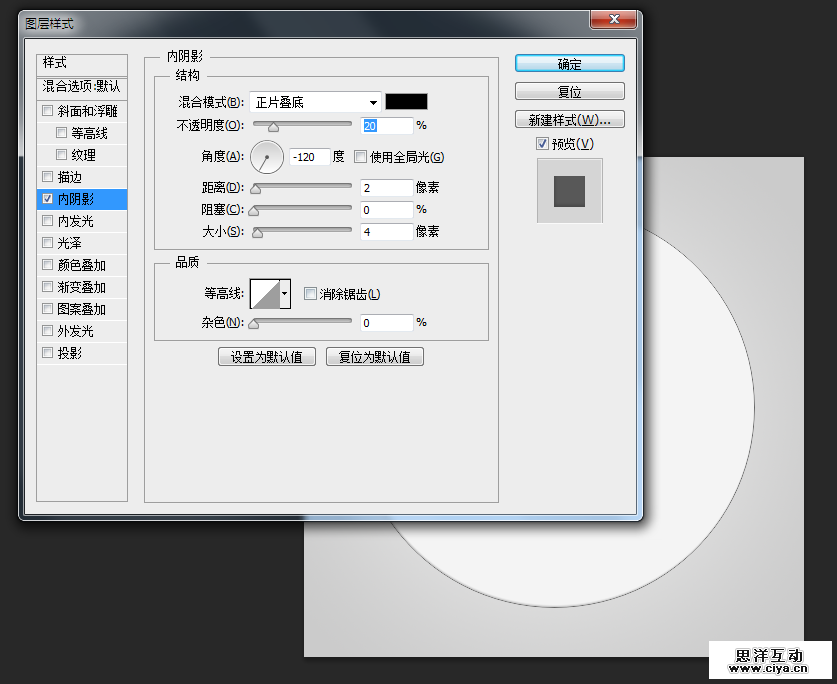Expand the 等高线 contour picker arrow

tap(286, 294)
